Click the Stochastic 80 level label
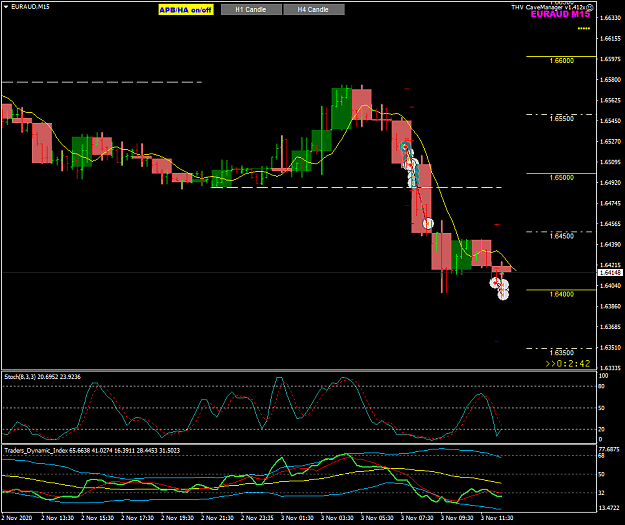The height and width of the screenshot is (525, 625). tap(601, 386)
